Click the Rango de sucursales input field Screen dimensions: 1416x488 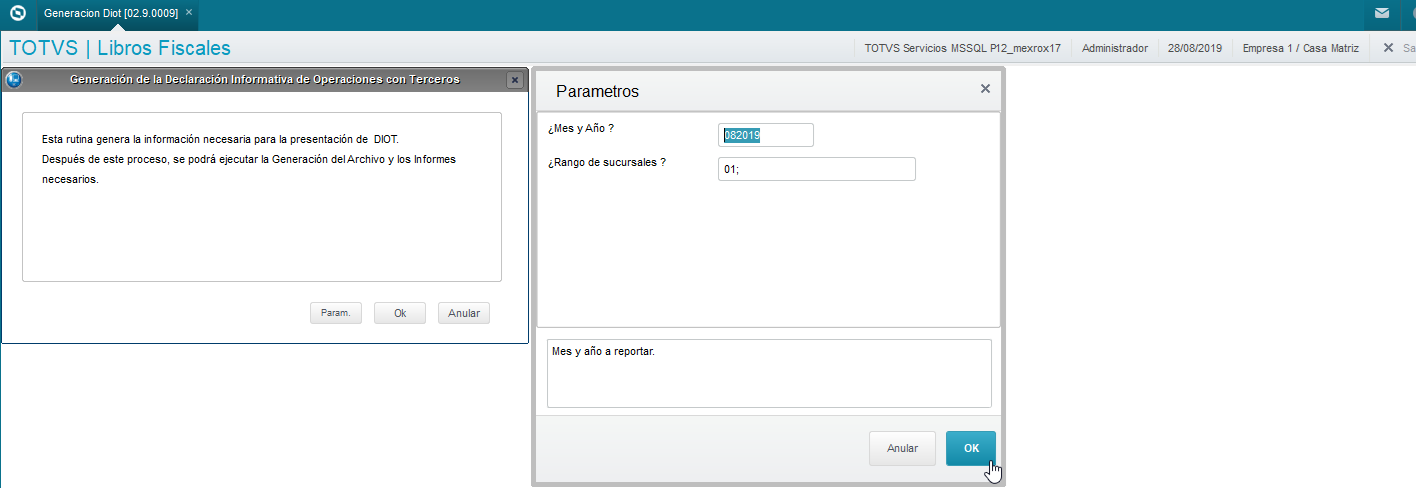(x=817, y=169)
